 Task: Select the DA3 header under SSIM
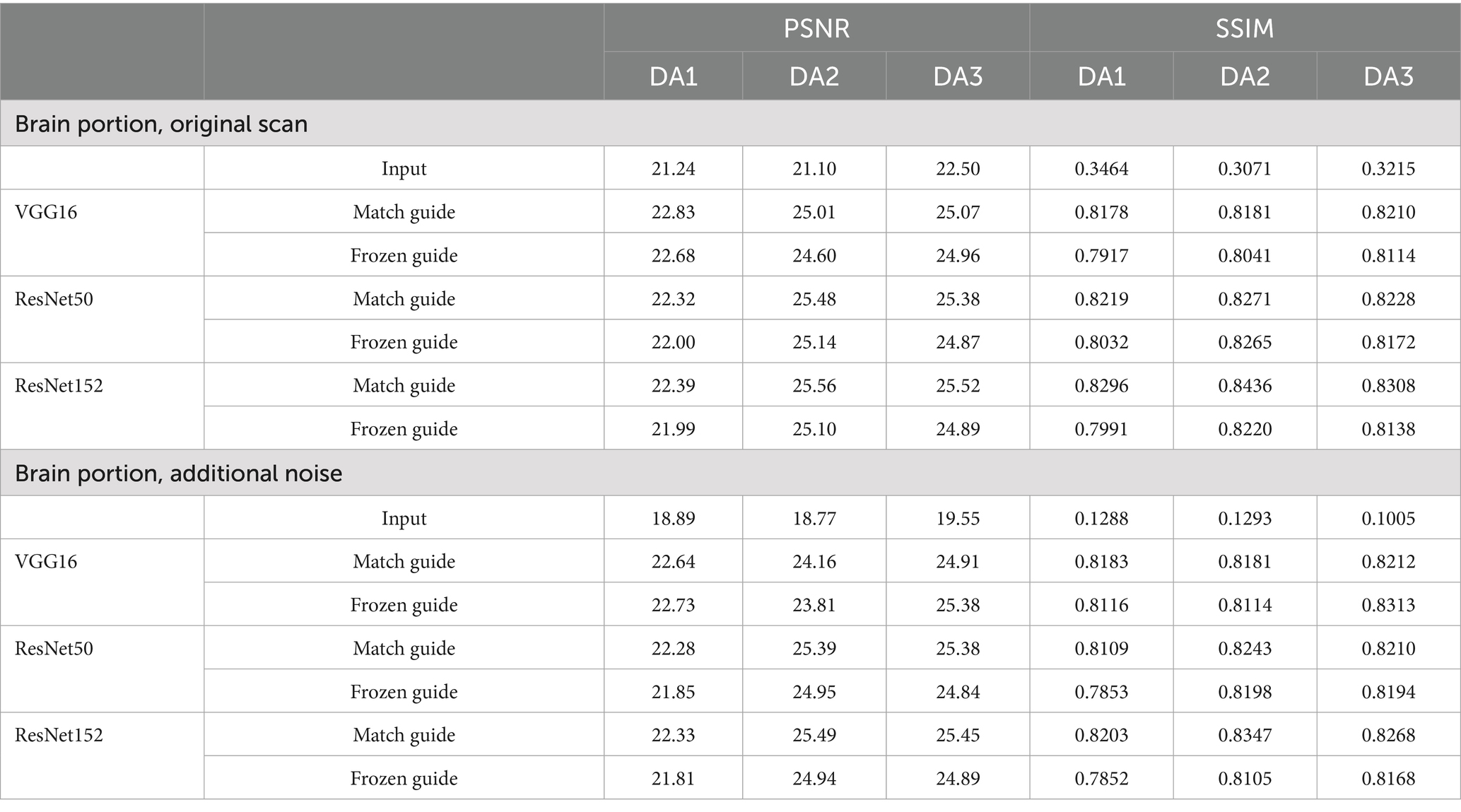1388,76
